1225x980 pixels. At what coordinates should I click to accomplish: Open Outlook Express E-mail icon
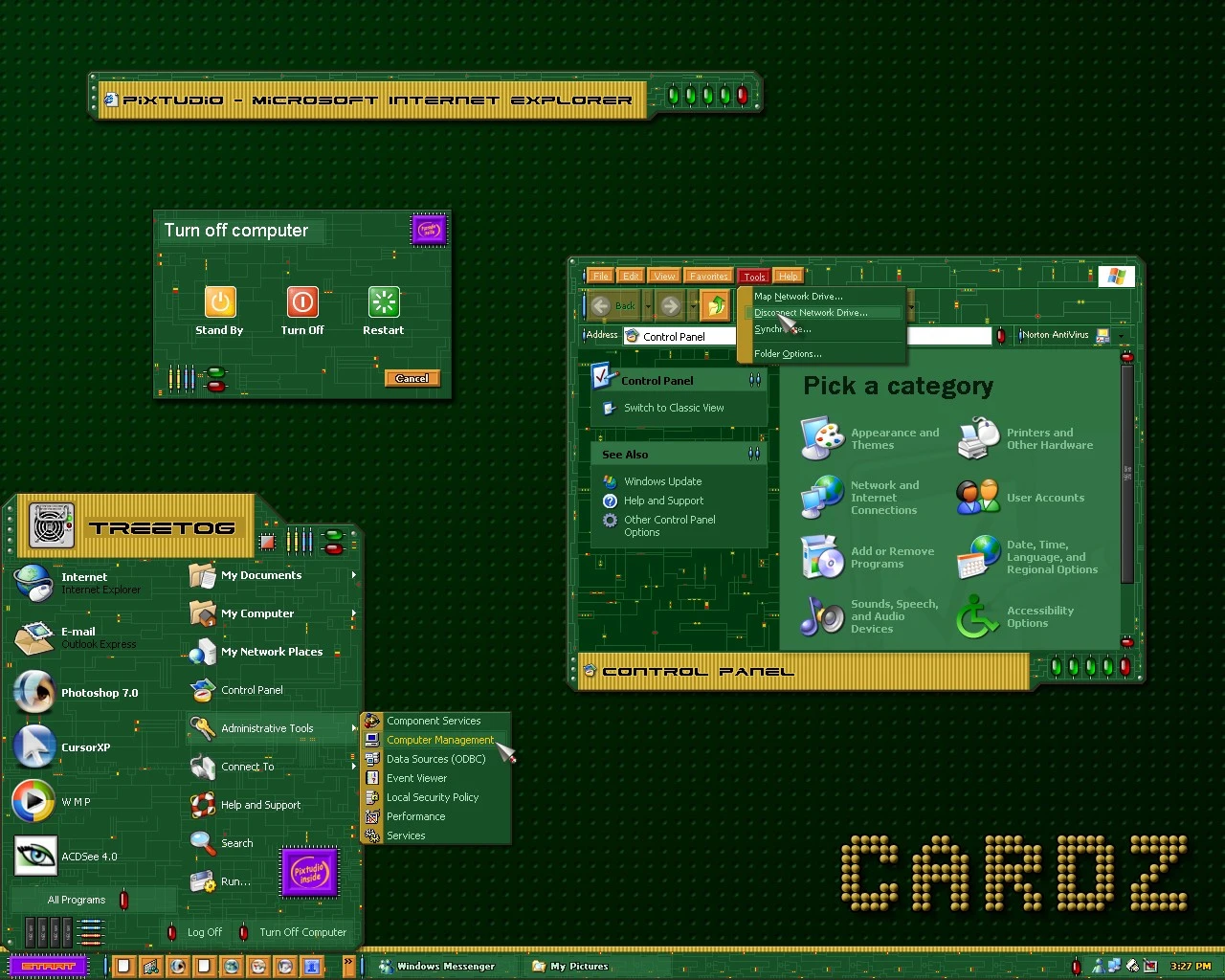coord(34,636)
